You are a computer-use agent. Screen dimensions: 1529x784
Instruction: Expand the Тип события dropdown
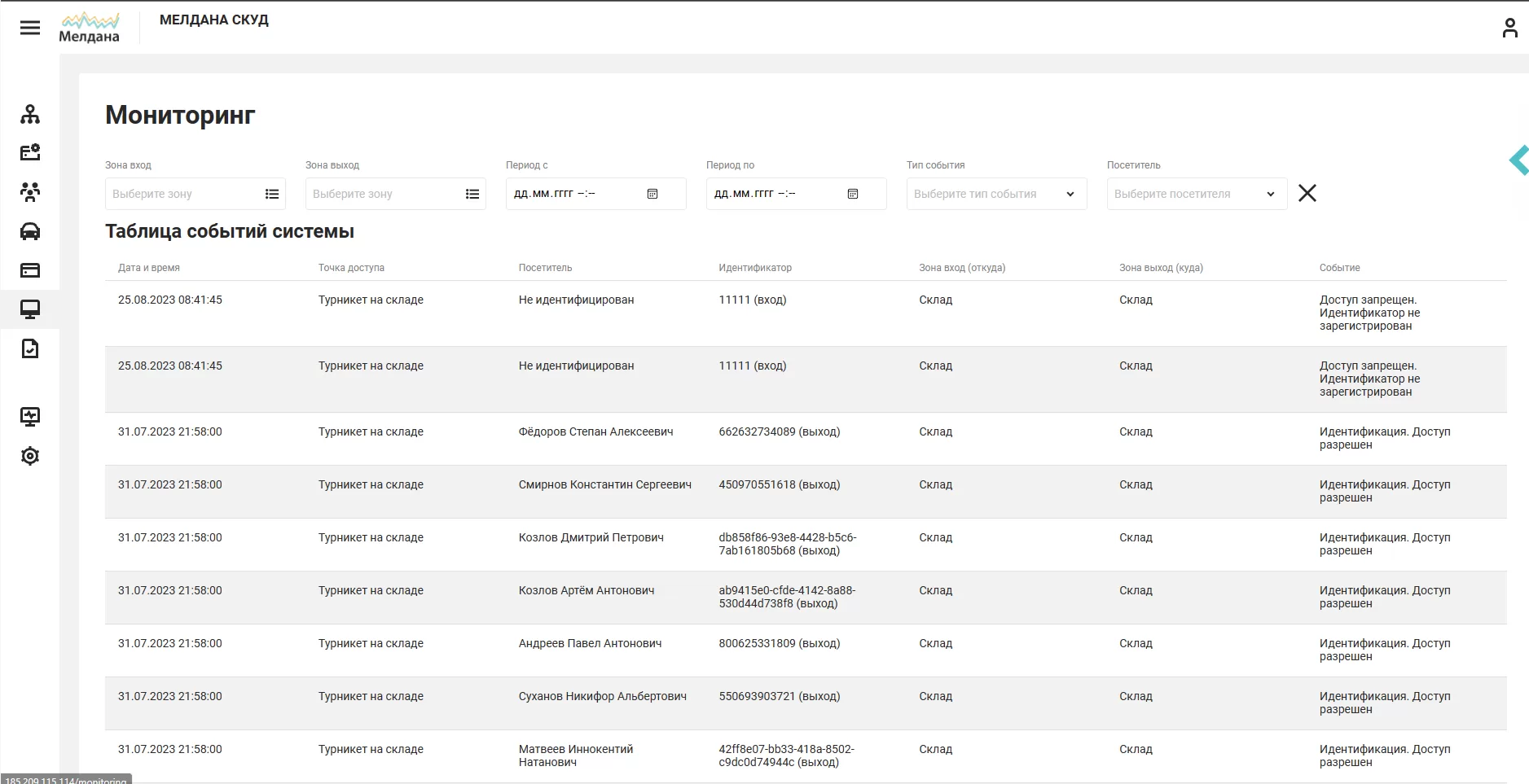pyautogui.click(x=996, y=194)
